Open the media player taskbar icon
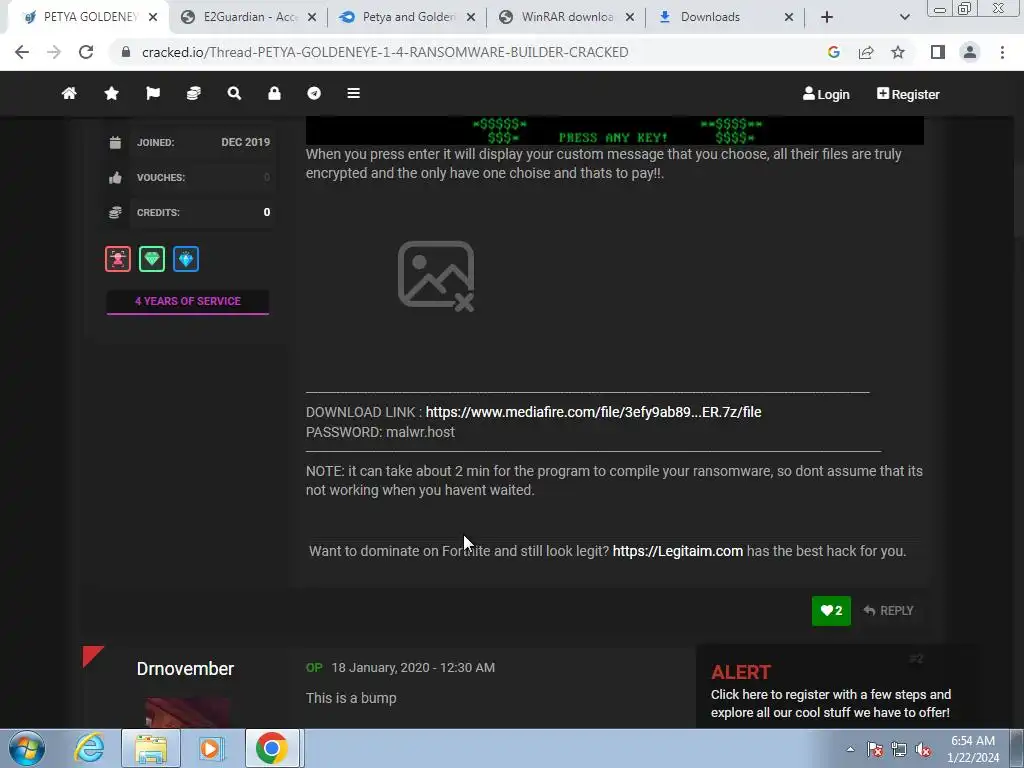The image size is (1024, 768). pyautogui.click(x=210, y=748)
